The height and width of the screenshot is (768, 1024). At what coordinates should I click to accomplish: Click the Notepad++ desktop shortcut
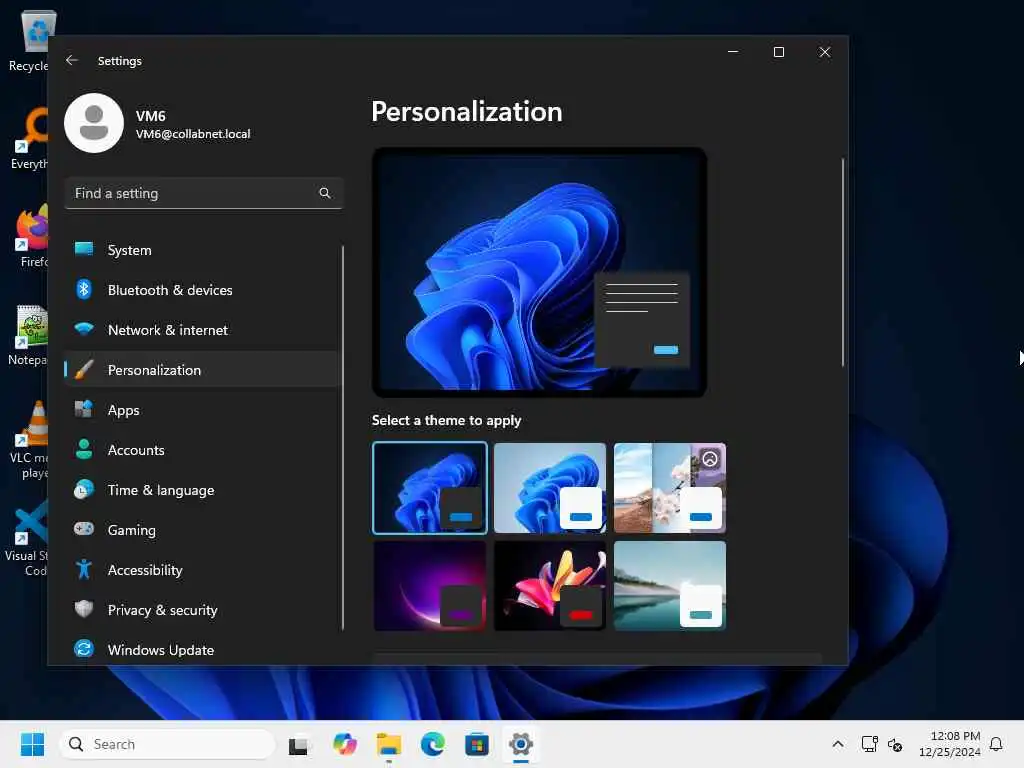(x=28, y=335)
